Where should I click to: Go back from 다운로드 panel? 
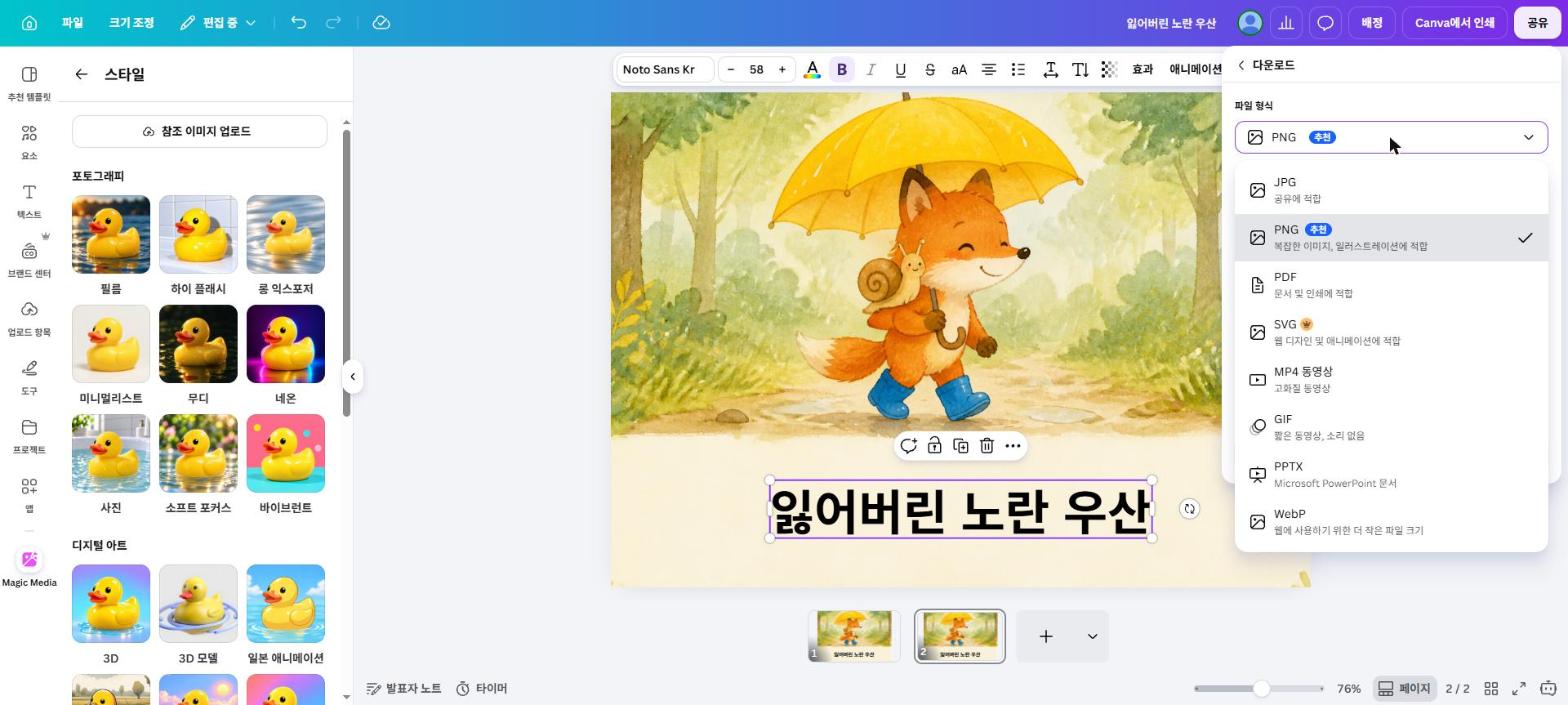1241,65
